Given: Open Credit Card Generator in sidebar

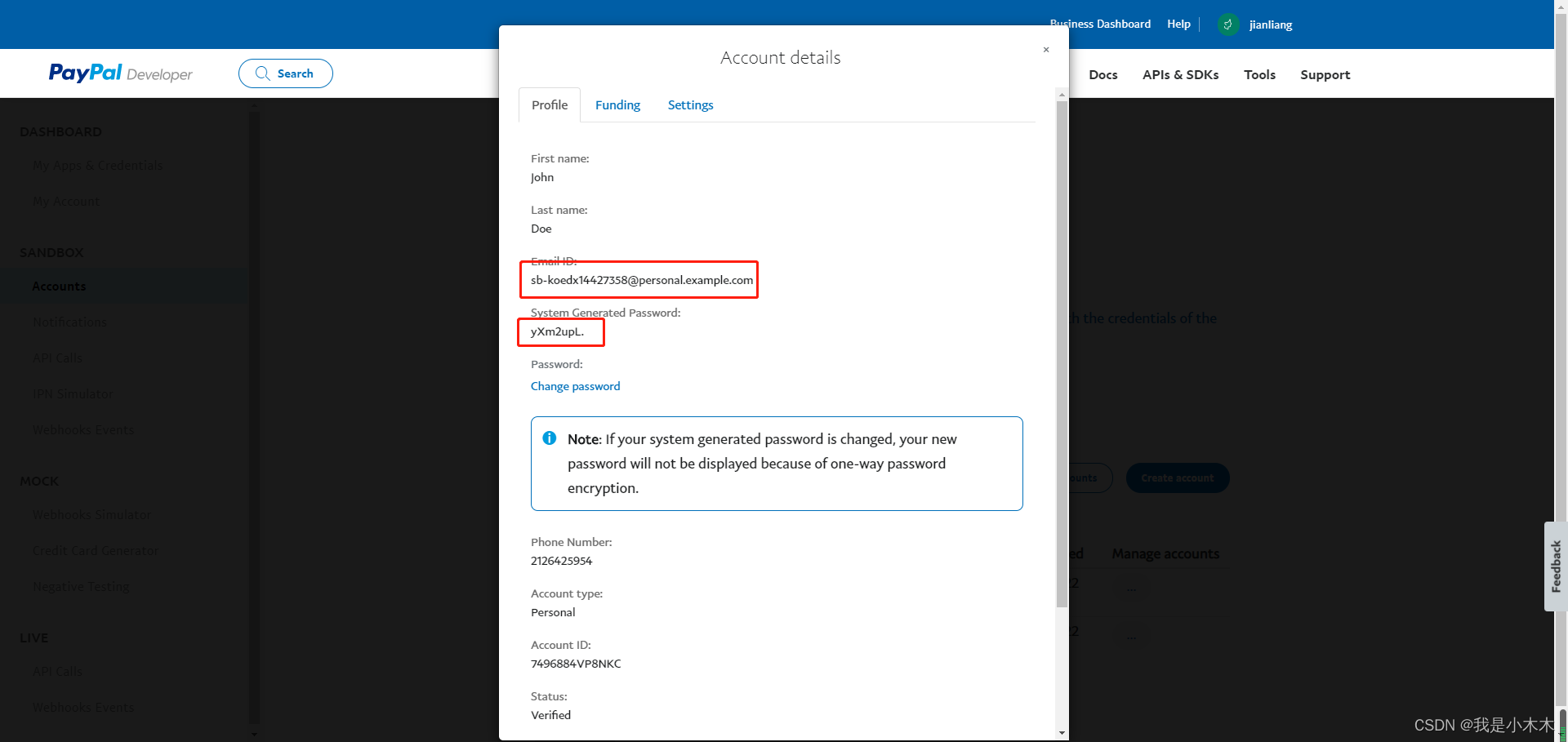Looking at the screenshot, I should [96, 551].
